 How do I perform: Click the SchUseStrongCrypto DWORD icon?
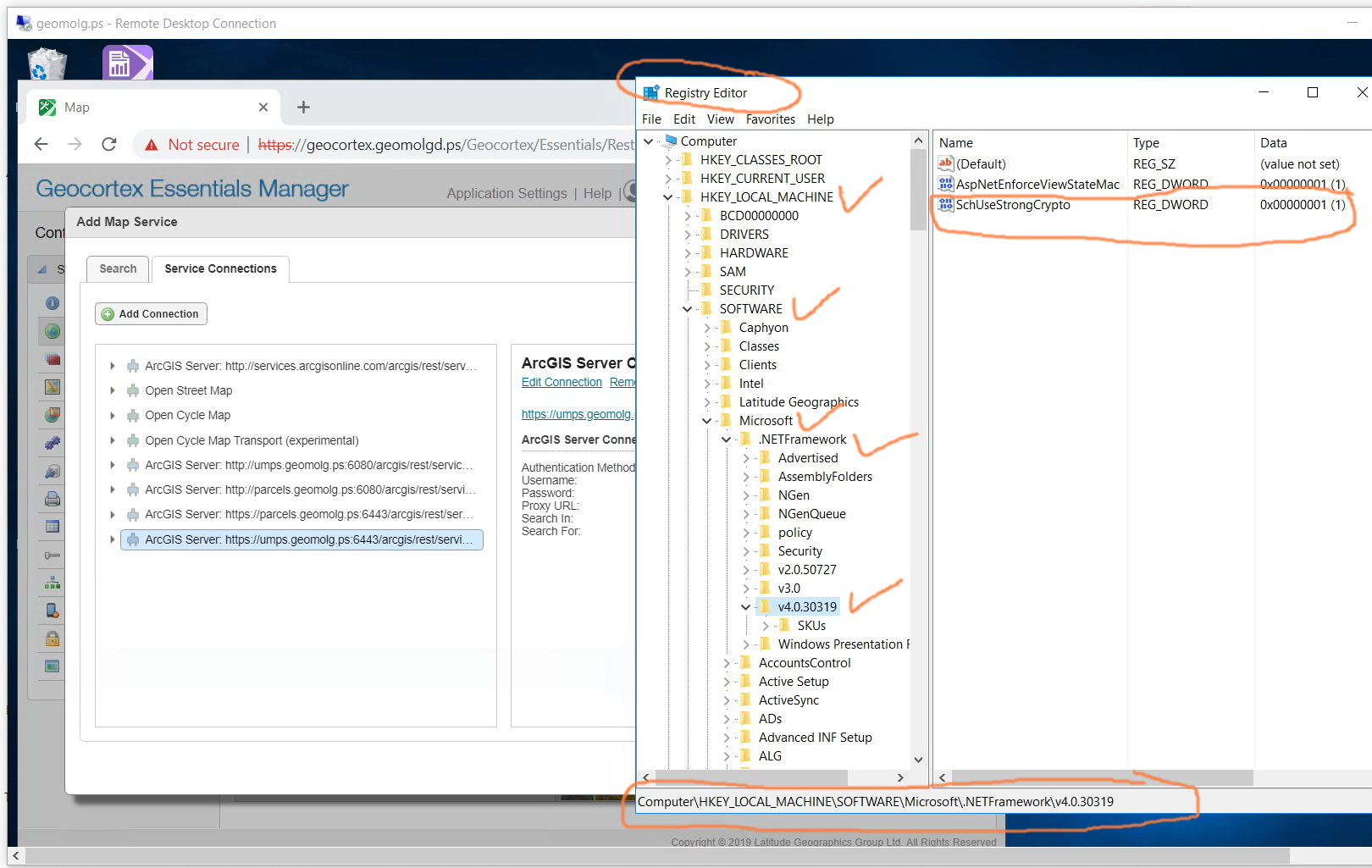pos(946,204)
